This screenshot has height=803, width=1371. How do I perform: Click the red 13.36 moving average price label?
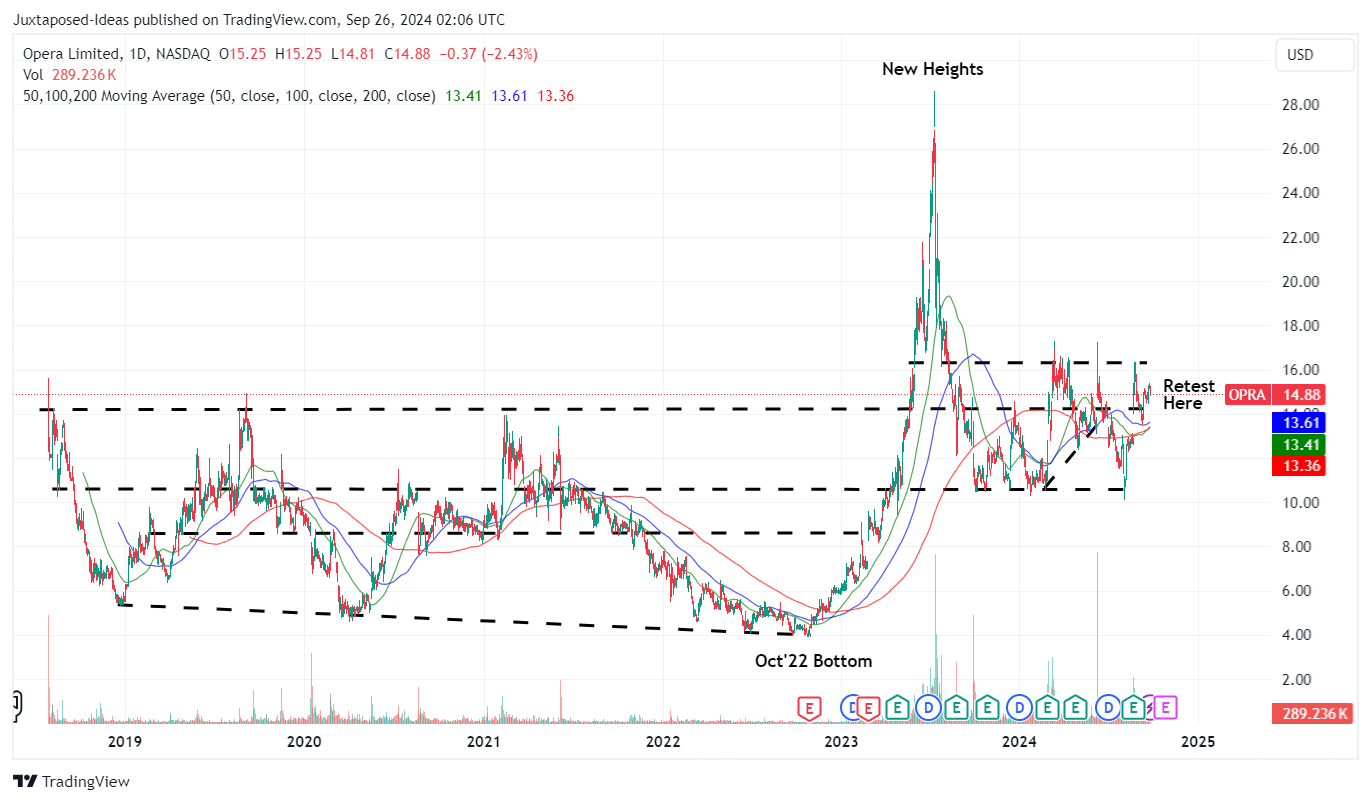(1298, 465)
